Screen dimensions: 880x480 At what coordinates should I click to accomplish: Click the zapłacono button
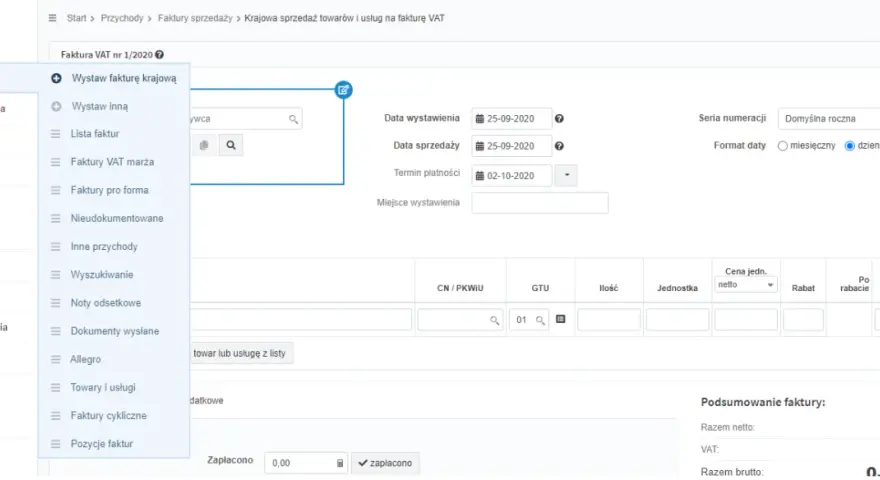[x=385, y=463]
